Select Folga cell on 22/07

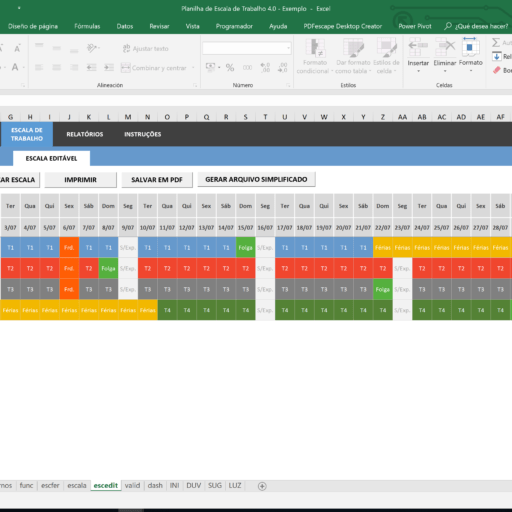pos(383,289)
